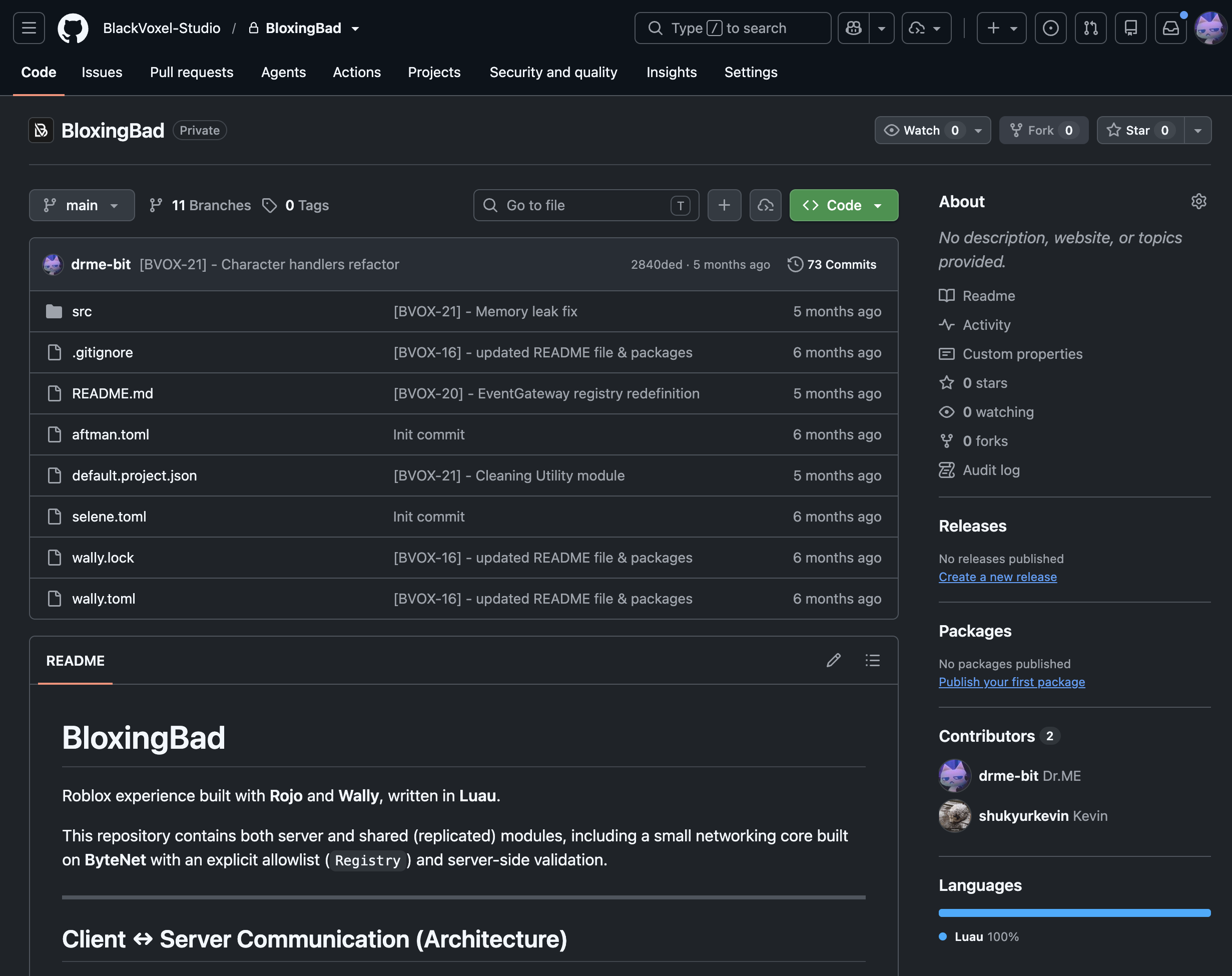Image resolution: width=1232 pixels, height=976 pixels.
Task: Click the add file plus button
Action: pyautogui.click(x=724, y=205)
